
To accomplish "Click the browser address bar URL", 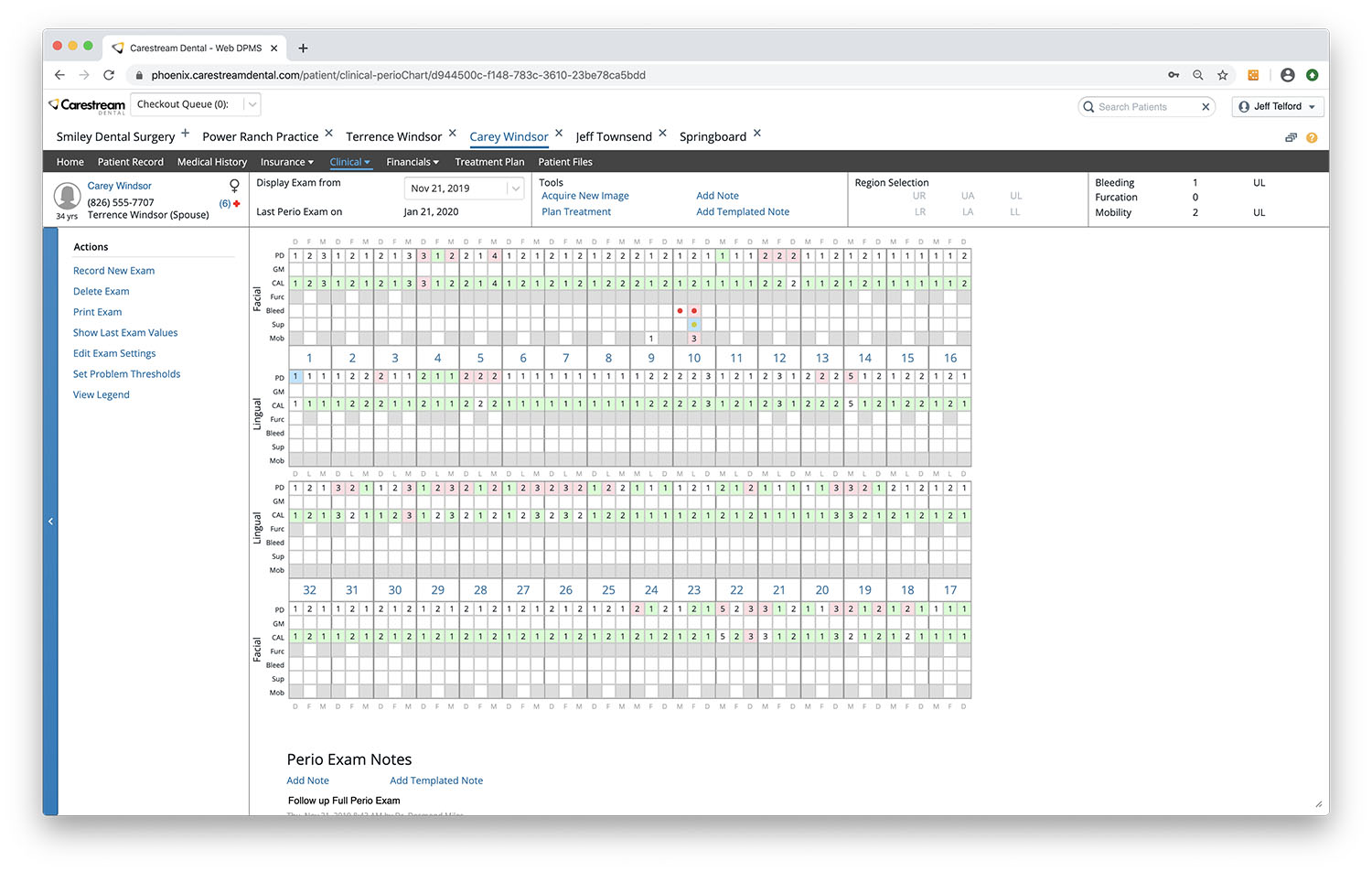I will [398, 75].
